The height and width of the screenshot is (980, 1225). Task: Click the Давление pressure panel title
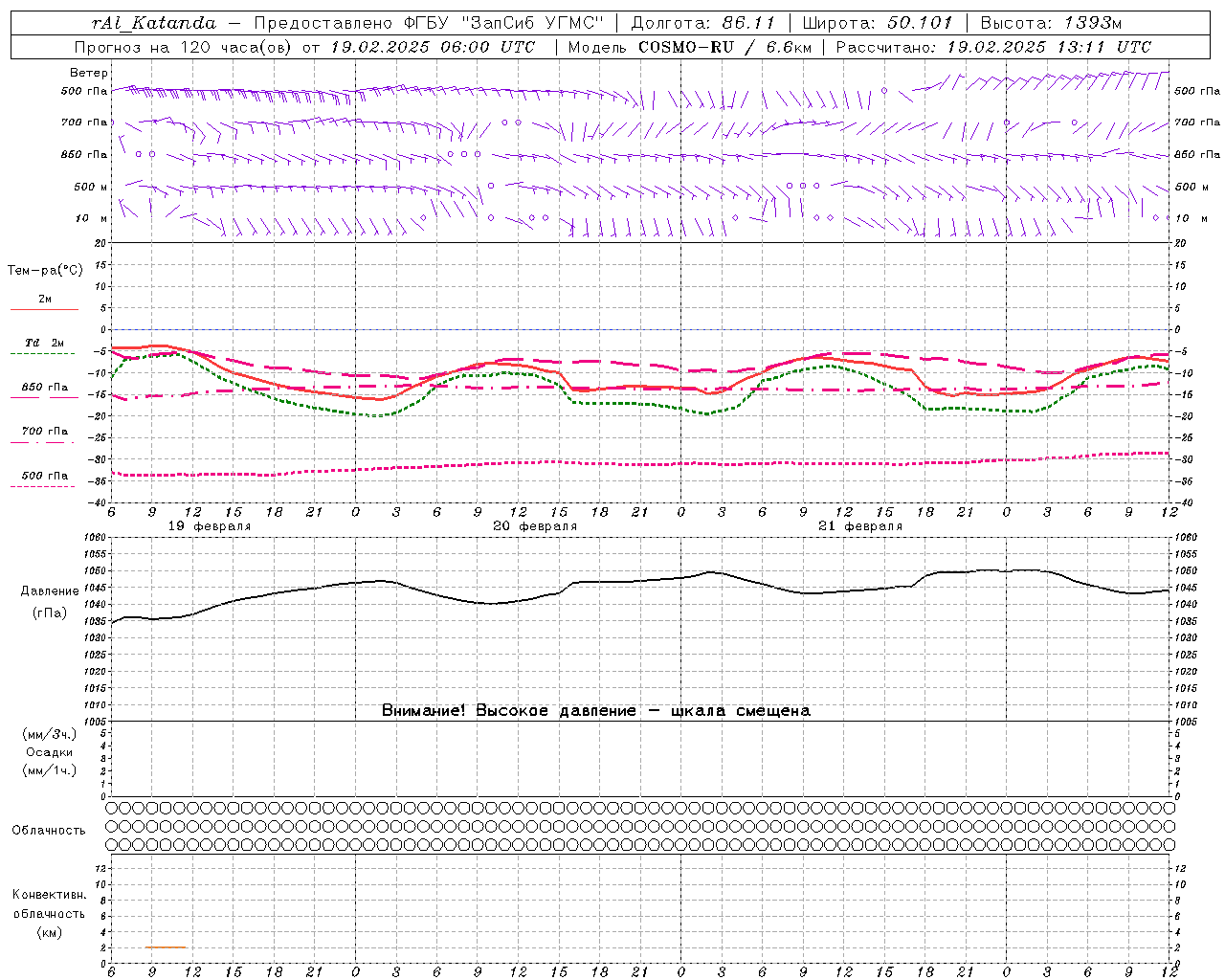pos(50,591)
